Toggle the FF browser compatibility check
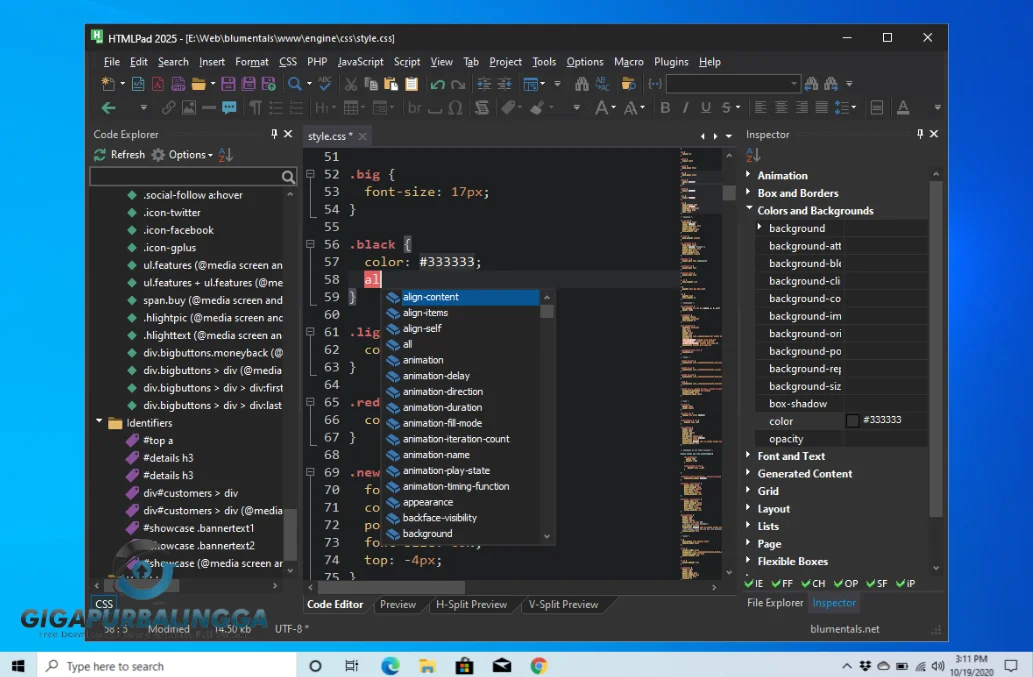The image size is (1033, 677). coord(782,583)
